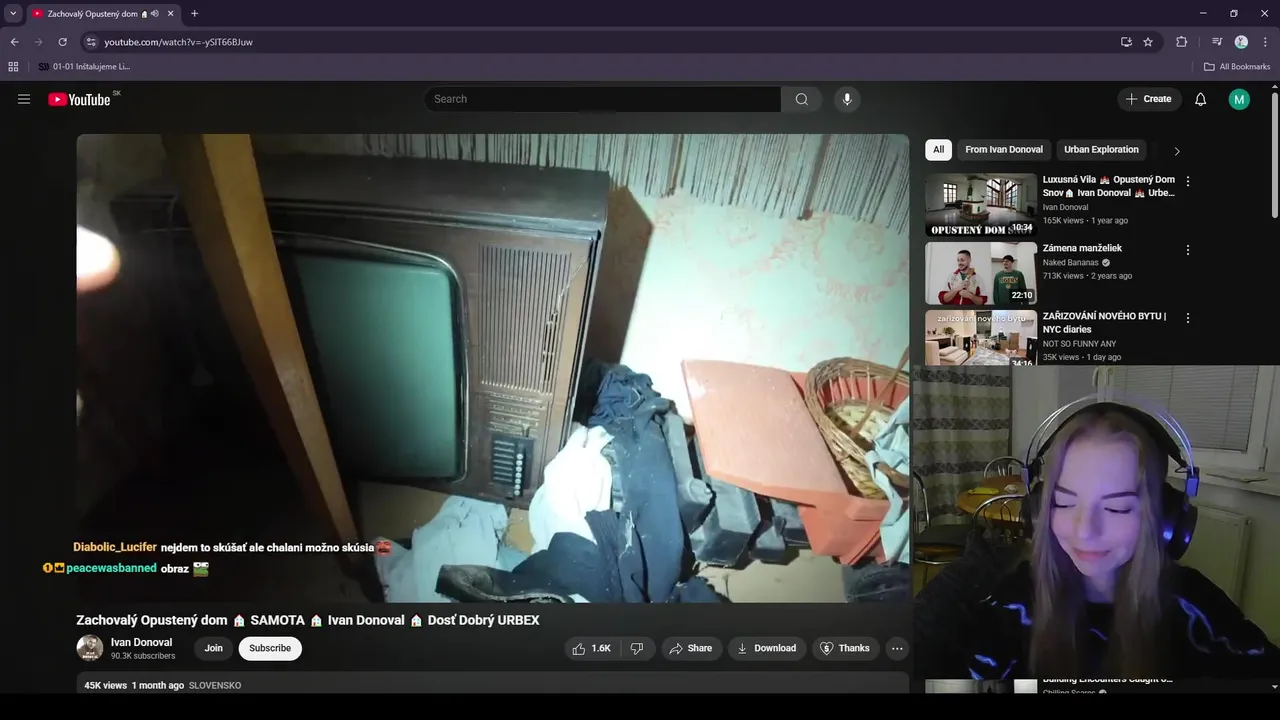Image resolution: width=1280 pixels, height=720 pixels.
Task: Subscribe to Ivan Donoval channel
Action: [x=270, y=648]
